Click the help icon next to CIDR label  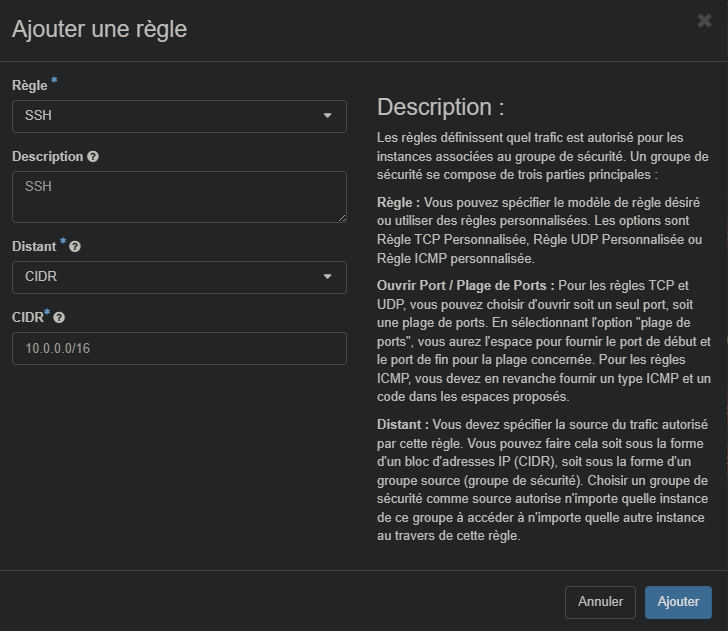(59, 317)
